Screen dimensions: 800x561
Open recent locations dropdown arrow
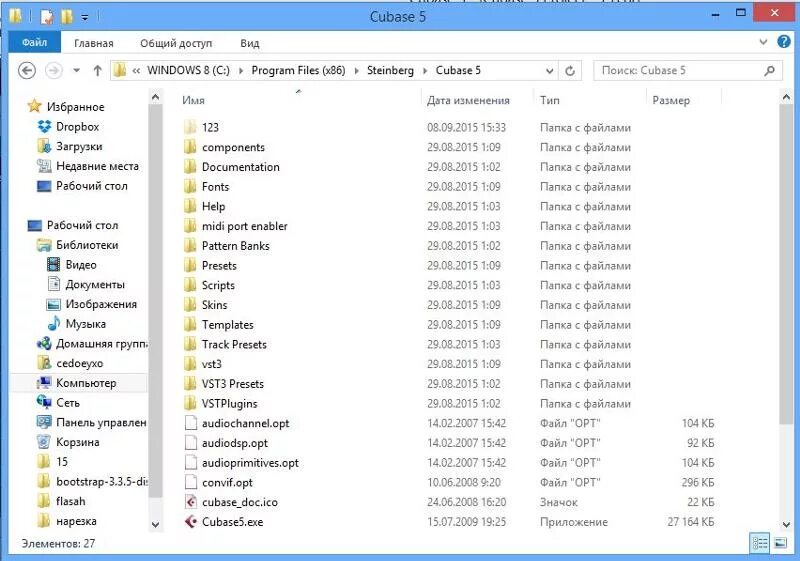point(77,70)
